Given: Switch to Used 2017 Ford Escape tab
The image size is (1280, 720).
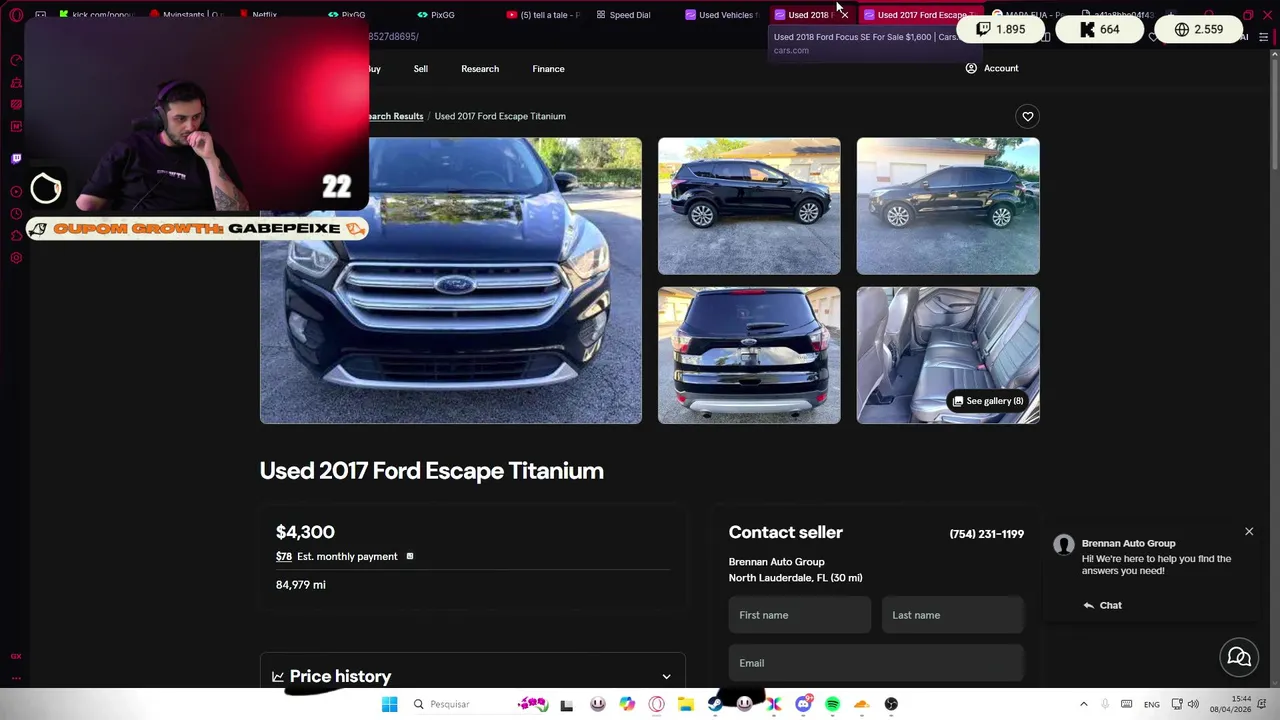Looking at the screenshot, I should 918,15.
